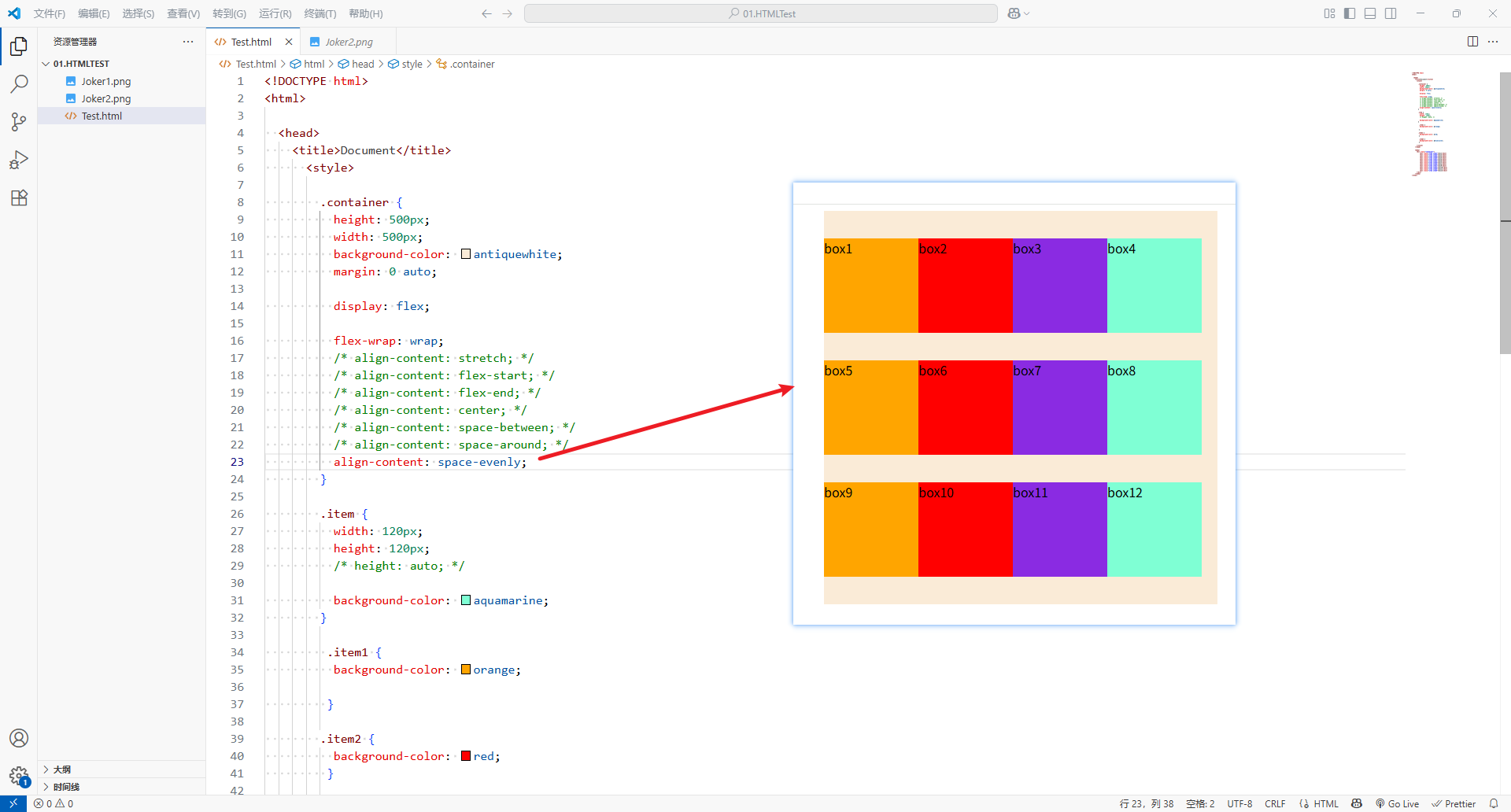Go forward using the right arrow
This screenshot has height=812, width=1511.
(508, 13)
